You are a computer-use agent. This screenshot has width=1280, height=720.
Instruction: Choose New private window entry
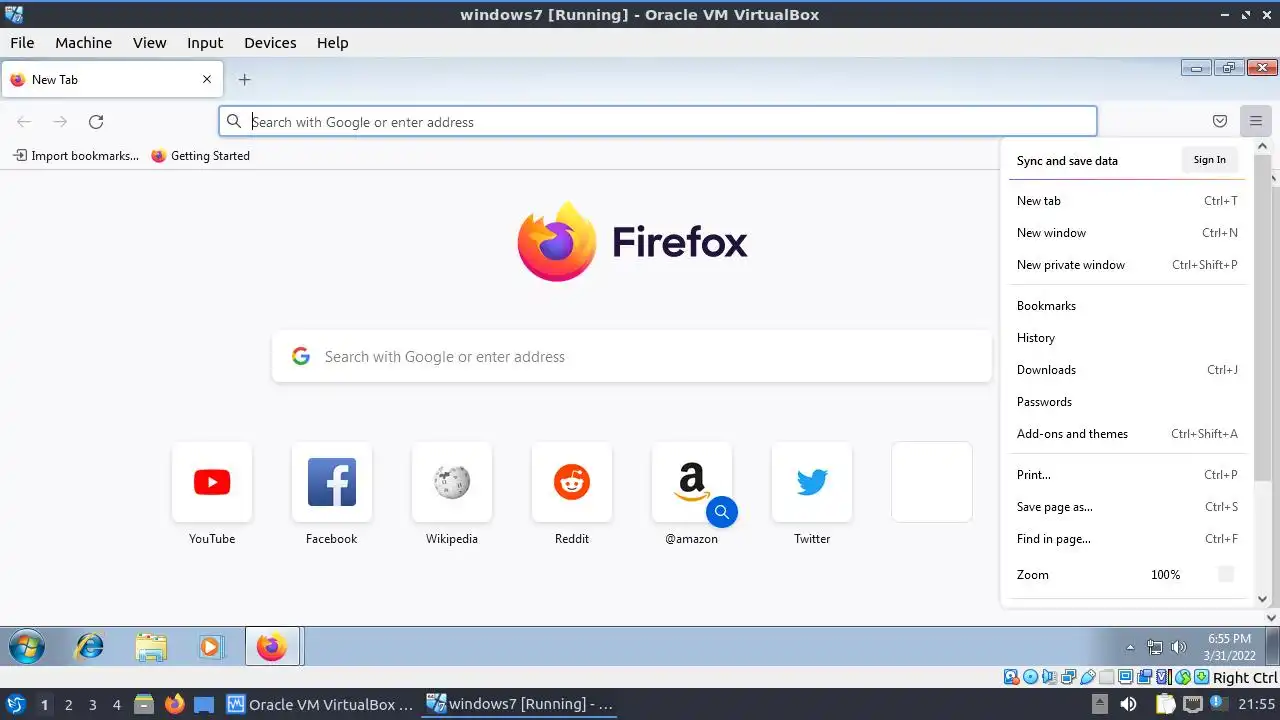pos(1127,265)
